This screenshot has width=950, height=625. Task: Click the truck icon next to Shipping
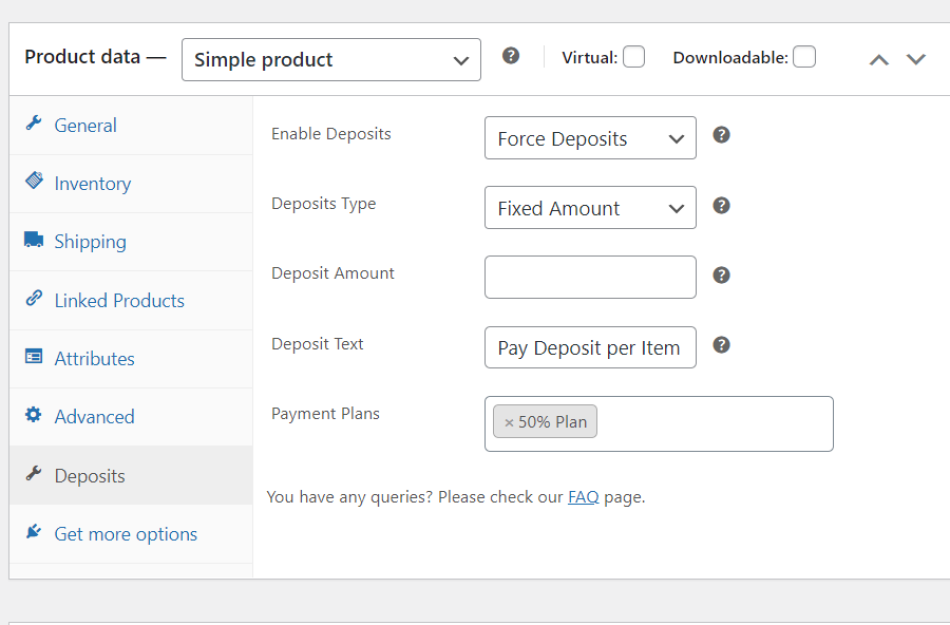35,241
